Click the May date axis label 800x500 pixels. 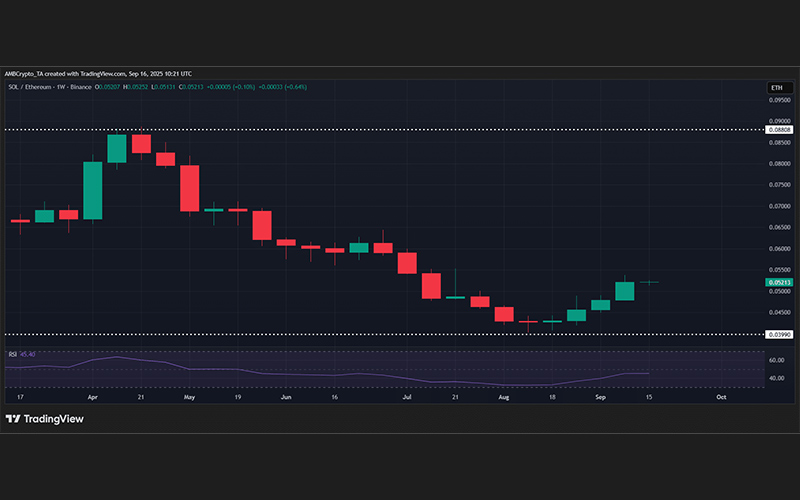(x=189, y=397)
